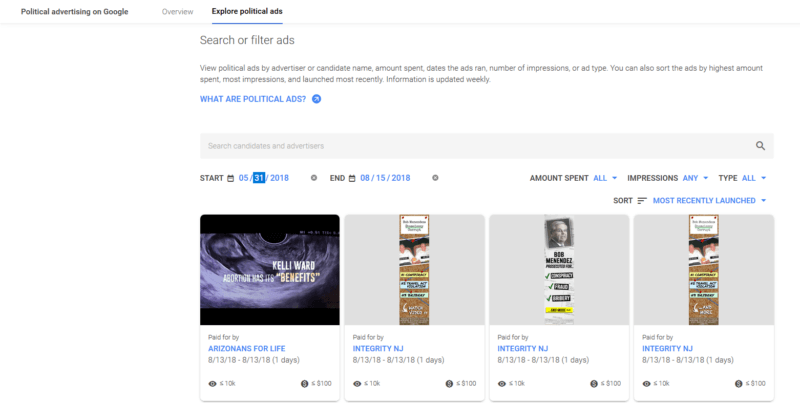The image size is (800, 403).
Task: Open the What Are Political Ads arrow icon
Action: (316, 99)
